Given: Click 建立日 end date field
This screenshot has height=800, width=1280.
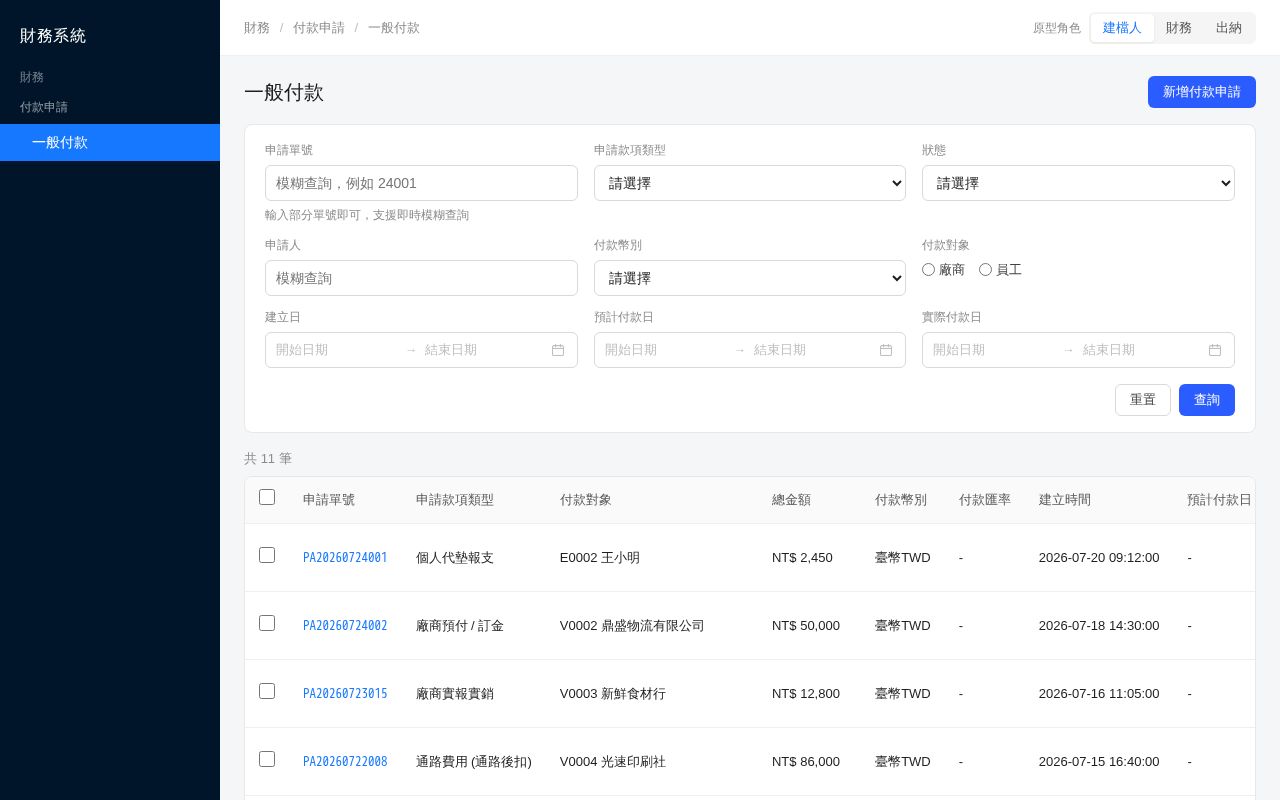Looking at the screenshot, I should [484, 350].
